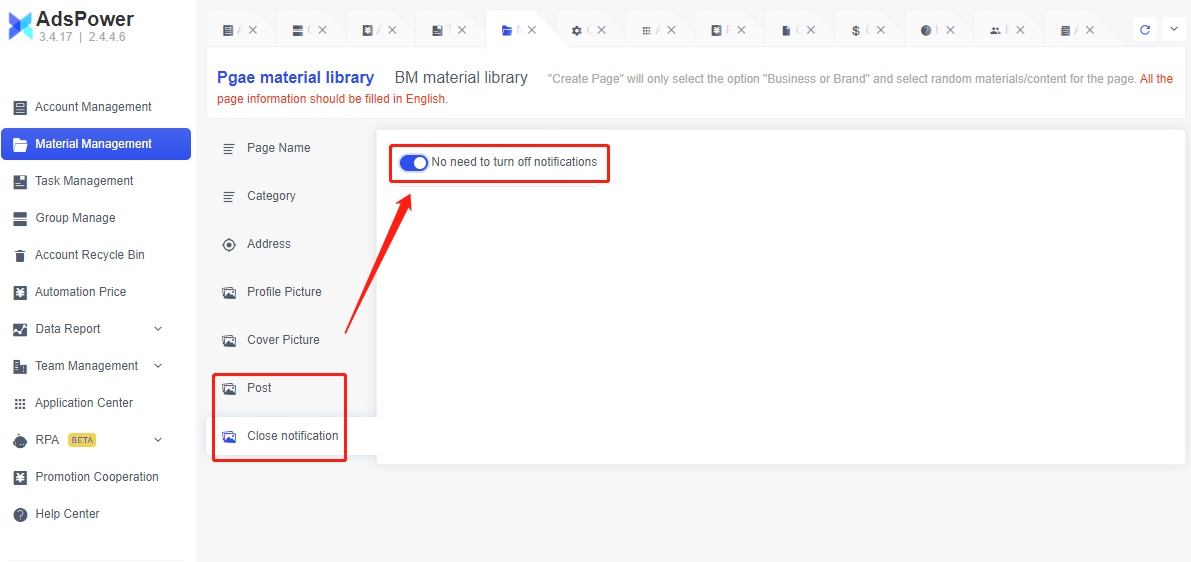
Task: Click the Application Center grid icon
Action: point(20,404)
